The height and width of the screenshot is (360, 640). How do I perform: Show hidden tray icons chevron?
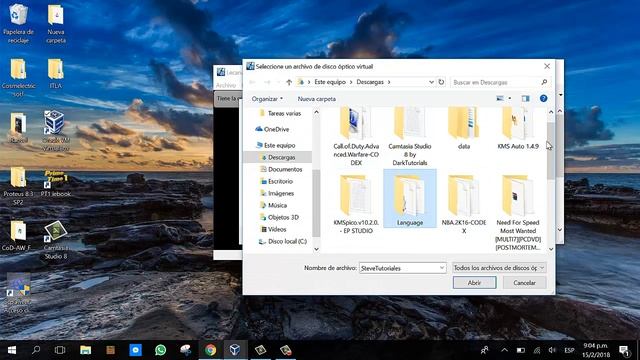504,350
